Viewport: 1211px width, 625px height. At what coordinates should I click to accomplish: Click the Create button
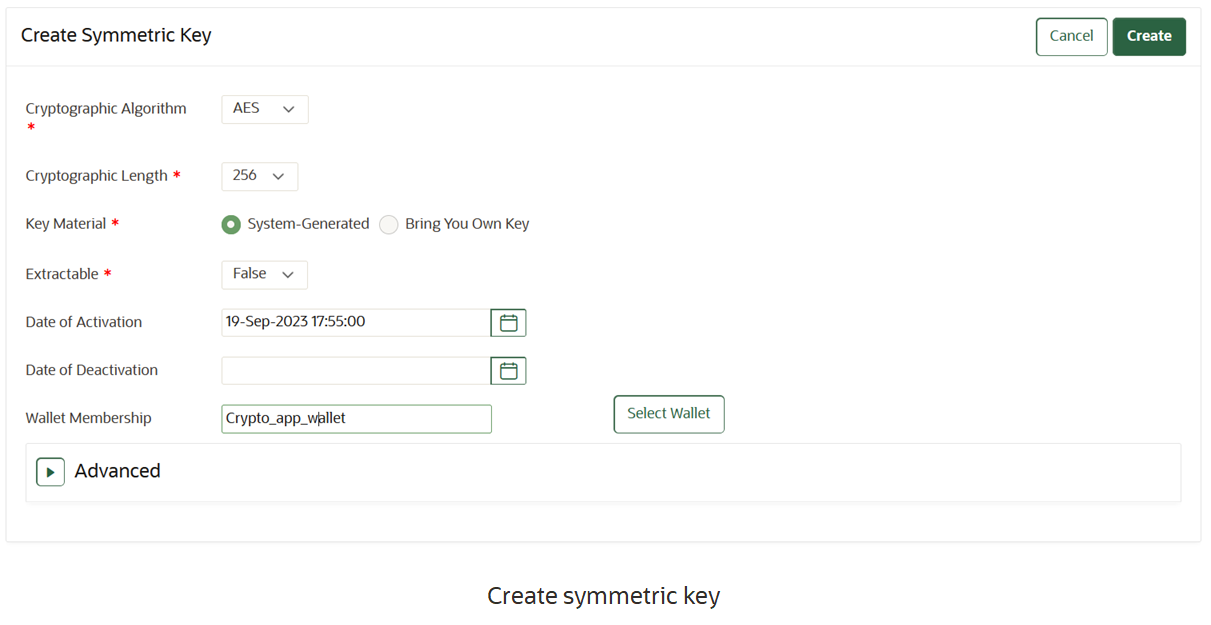[1148, 36]
